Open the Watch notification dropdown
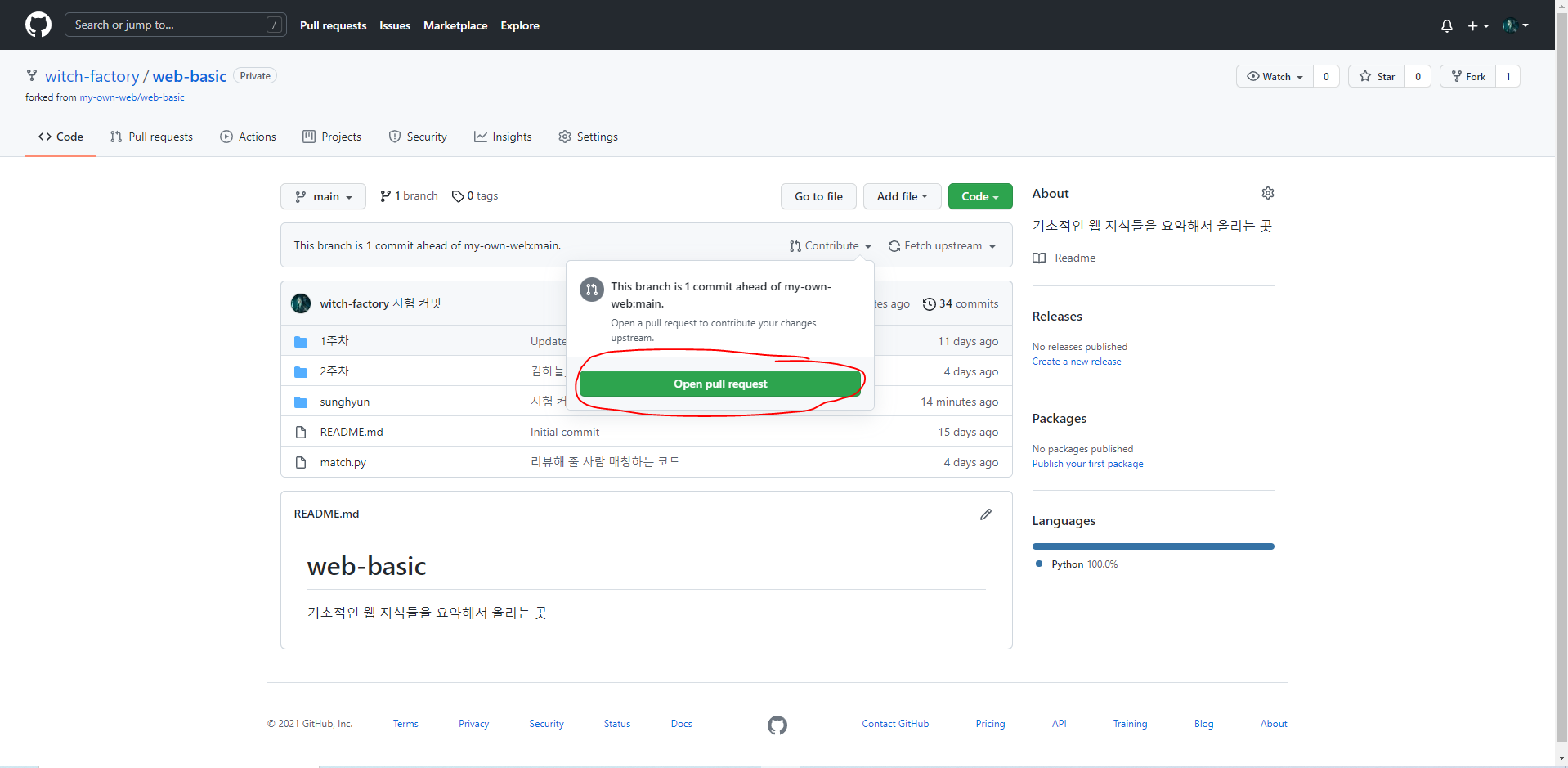The image size is (1568, 768). click(1275, 76)
